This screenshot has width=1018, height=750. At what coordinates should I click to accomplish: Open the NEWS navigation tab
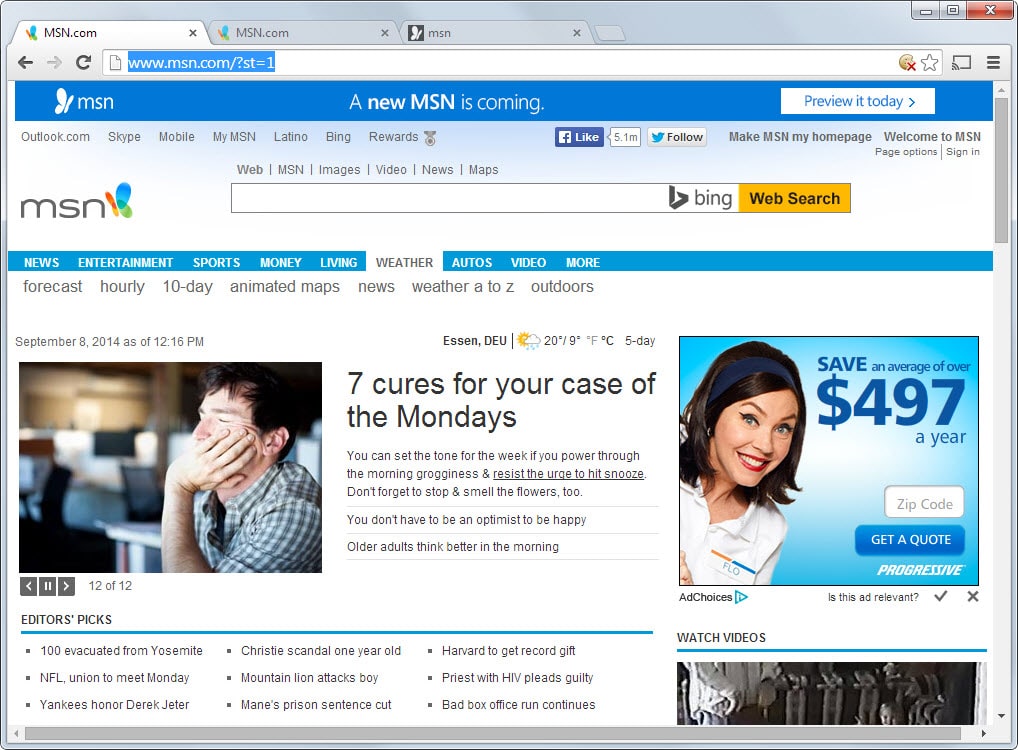(42, 262)
